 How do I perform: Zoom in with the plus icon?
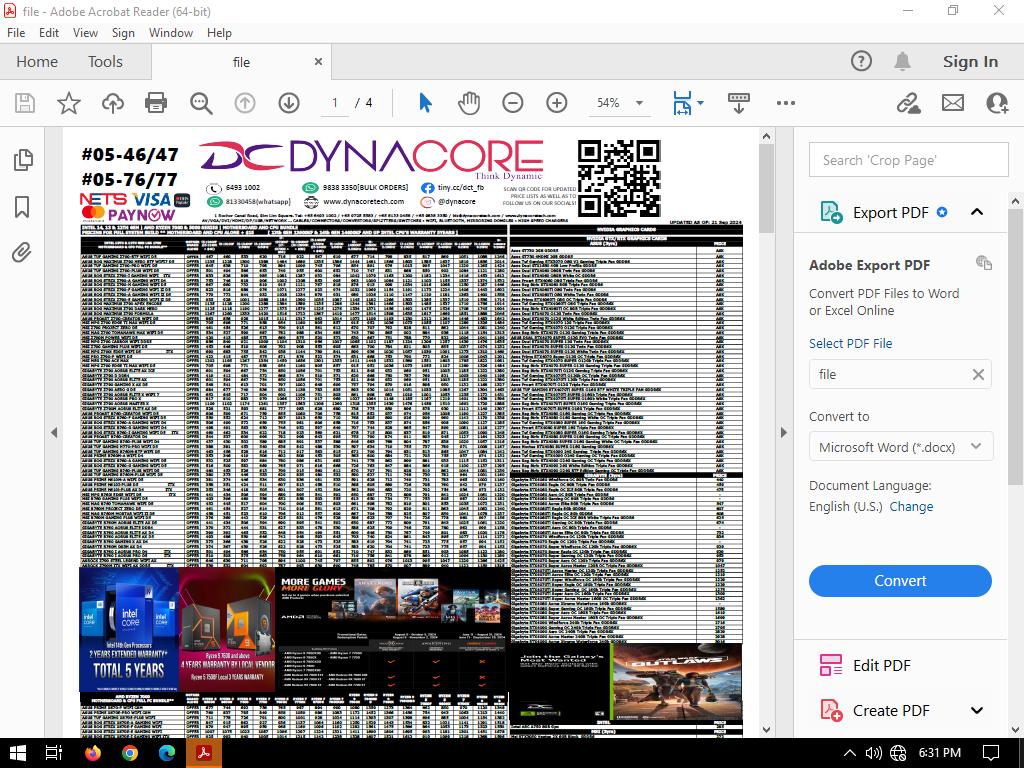[x=557, y=103]
